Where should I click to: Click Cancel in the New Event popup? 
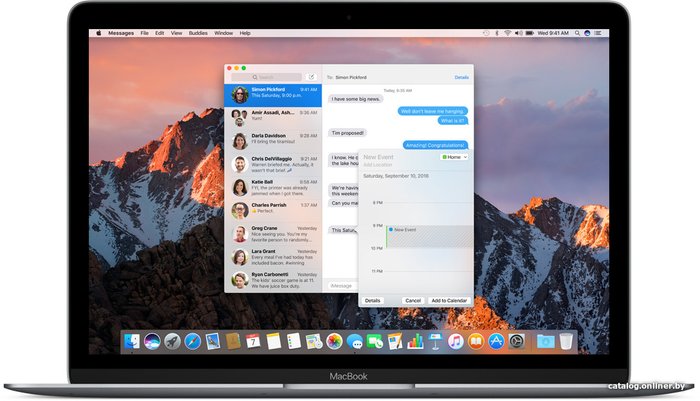(x=413, y=301)
